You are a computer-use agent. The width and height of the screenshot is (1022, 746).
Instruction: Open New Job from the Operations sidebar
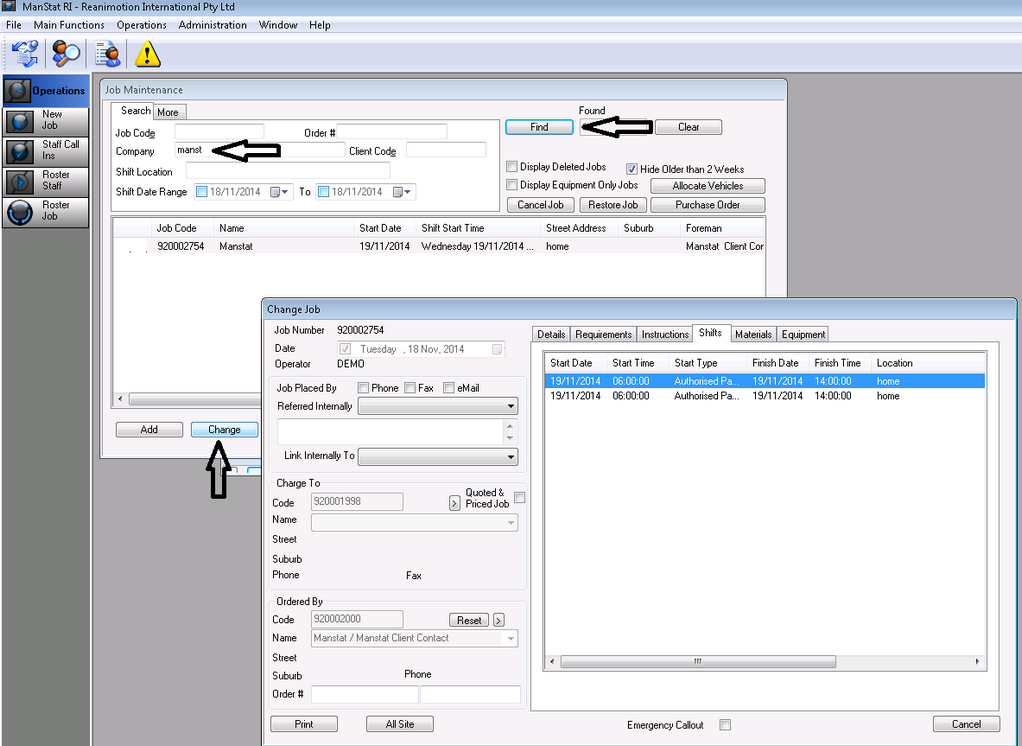(x=46, y=120)
